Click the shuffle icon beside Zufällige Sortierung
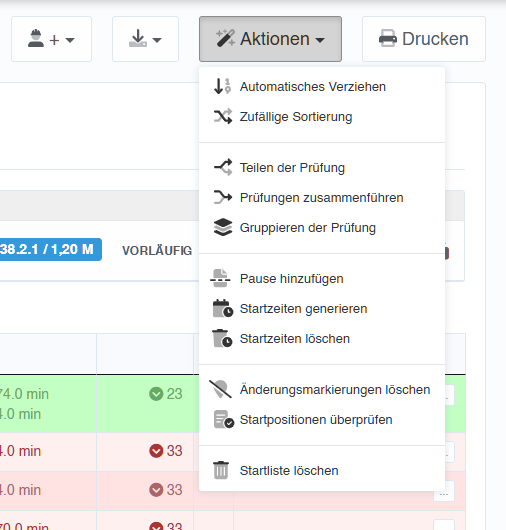This screenshot has width=506, height=530. pos(223,116)
